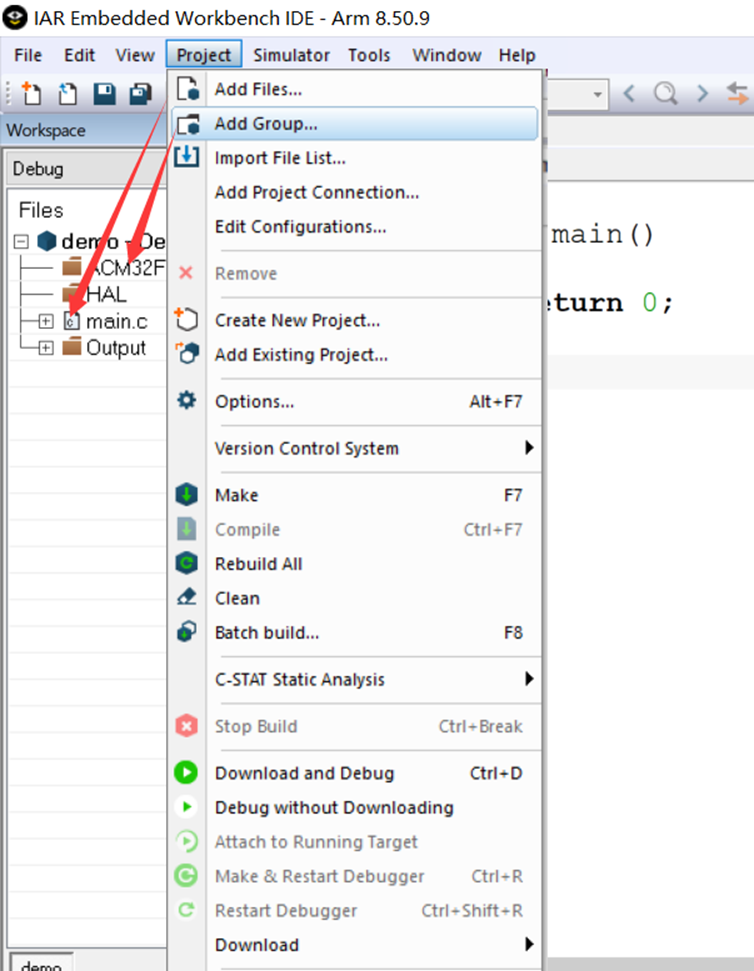
Task: Open the Debug configuration dropdown
Action: pyautogui.click(x=85, y=169)
